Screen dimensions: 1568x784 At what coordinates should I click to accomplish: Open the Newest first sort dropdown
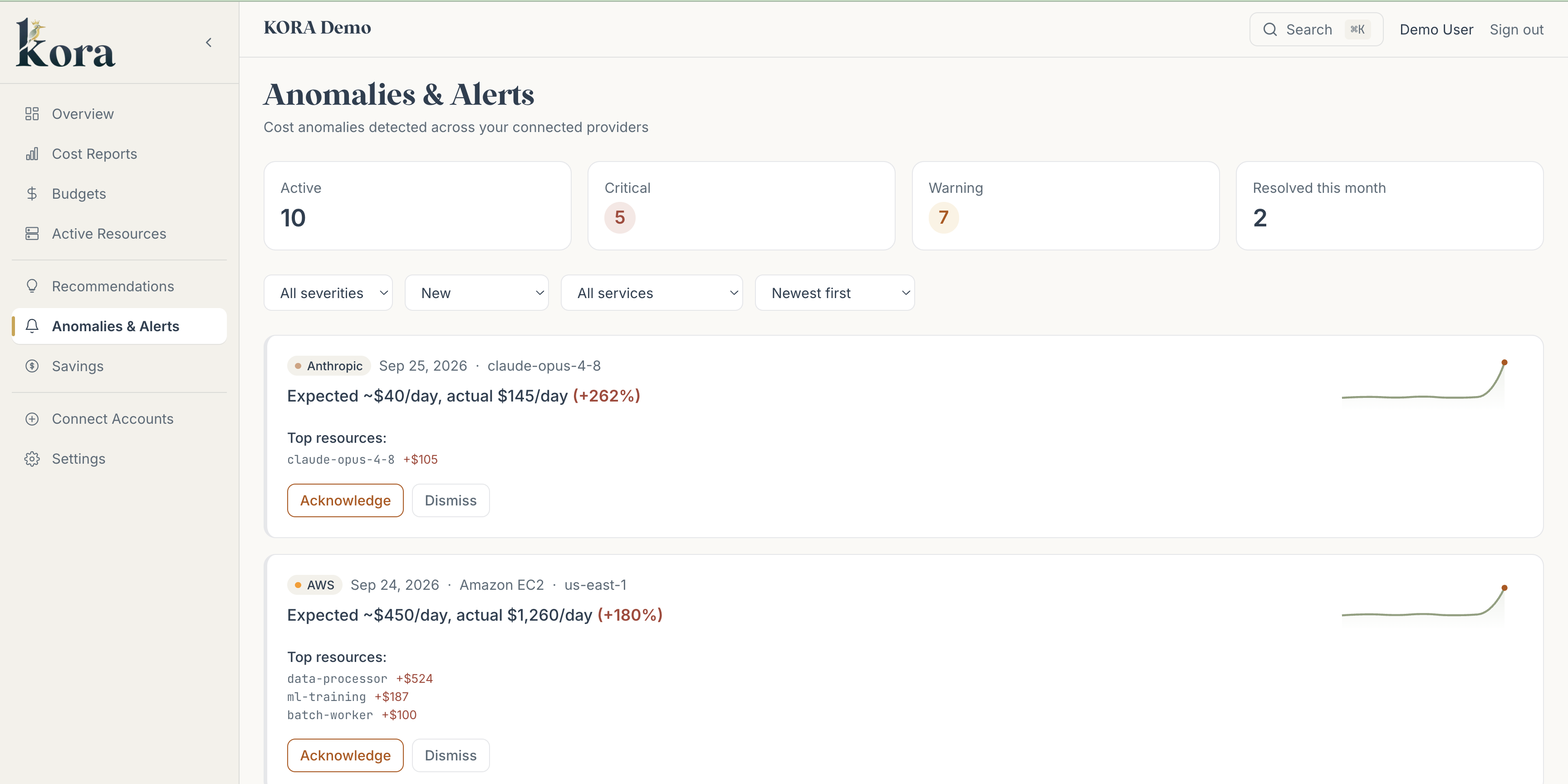click(x=834, y=293)
